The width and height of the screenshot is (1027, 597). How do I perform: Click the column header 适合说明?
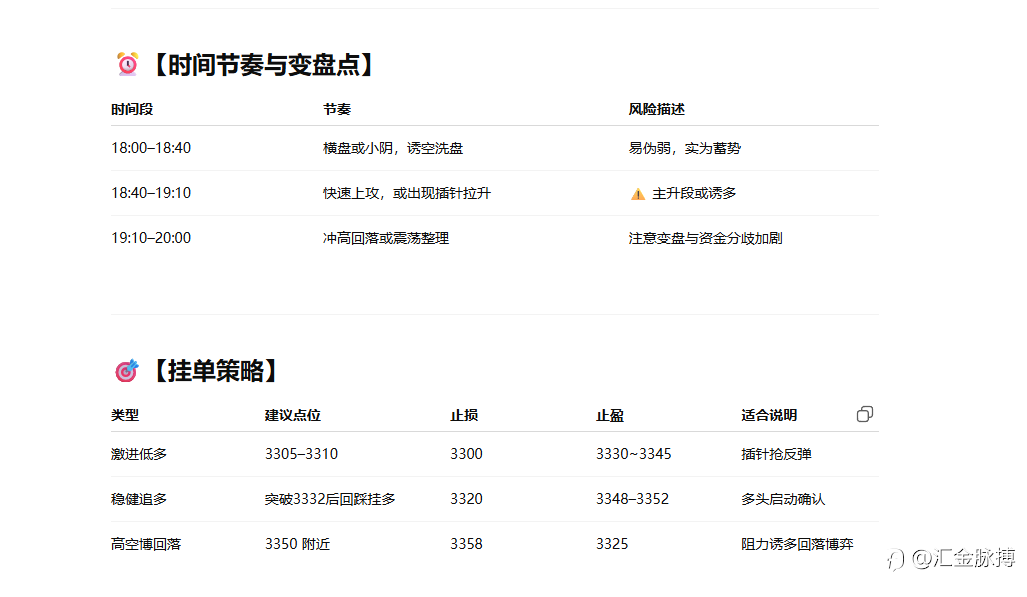(769, 415)
